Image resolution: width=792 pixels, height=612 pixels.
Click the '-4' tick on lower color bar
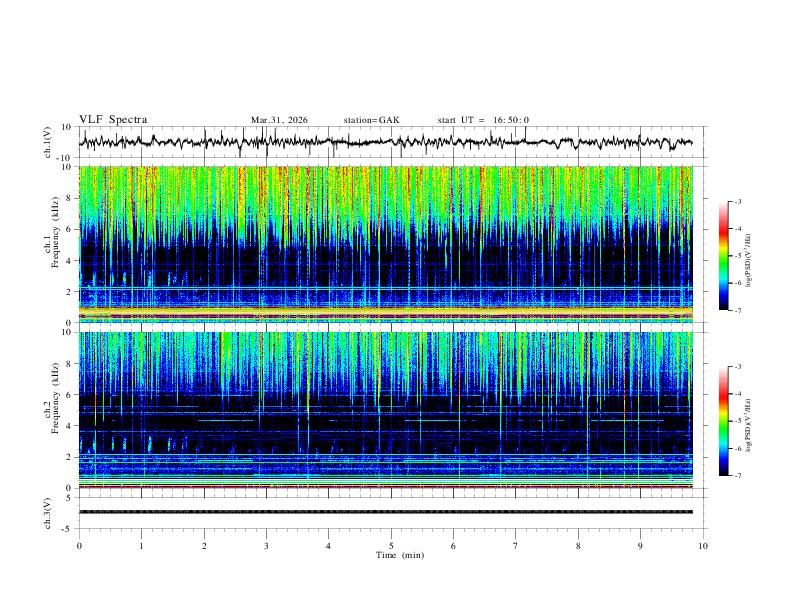738,394
